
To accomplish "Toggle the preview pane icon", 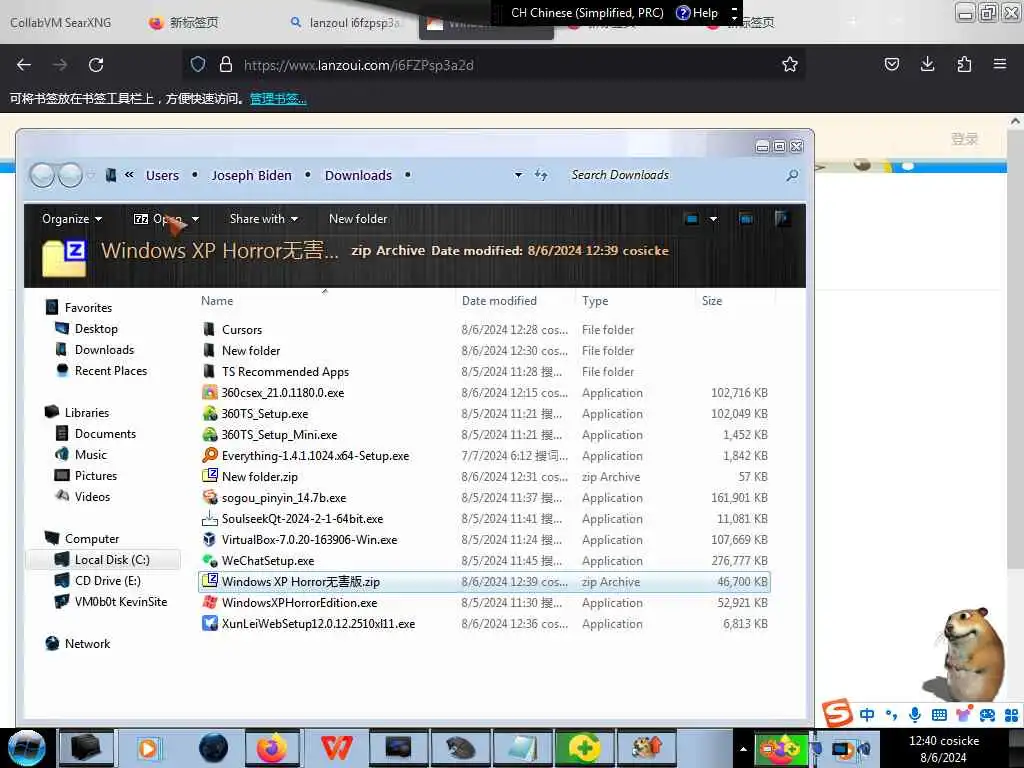I will coord(746,219).
